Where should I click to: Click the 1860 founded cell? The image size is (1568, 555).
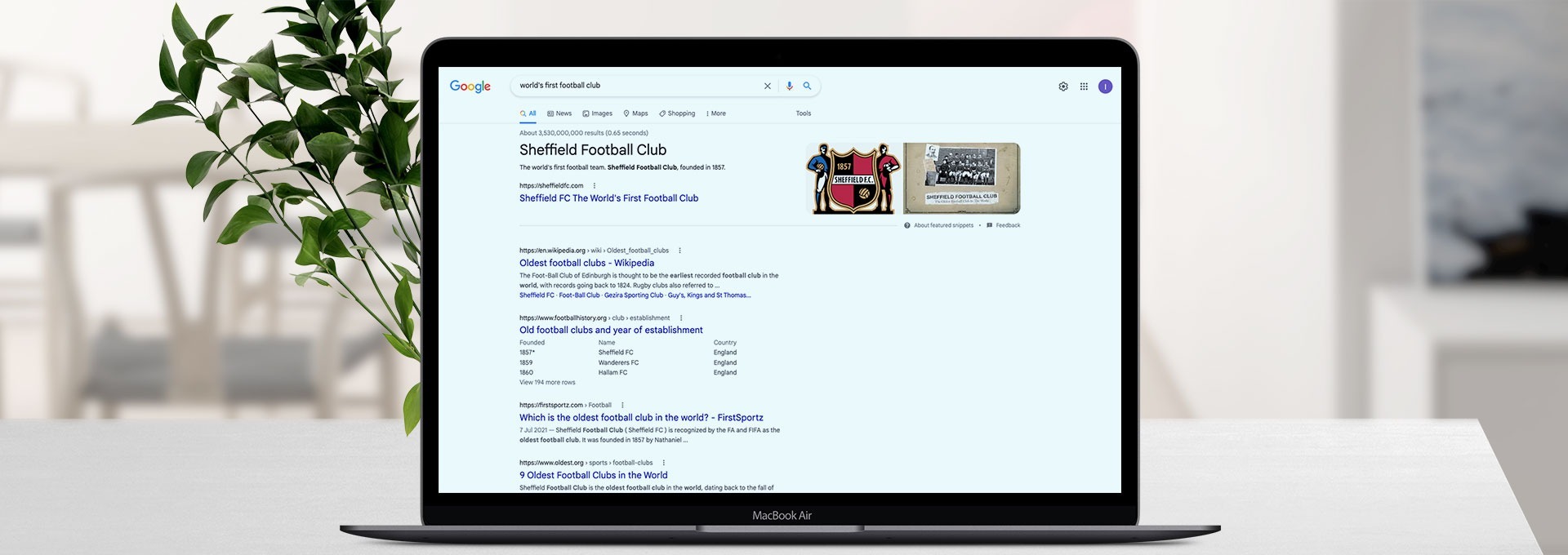pyautogui.click(x=526, y=372)
